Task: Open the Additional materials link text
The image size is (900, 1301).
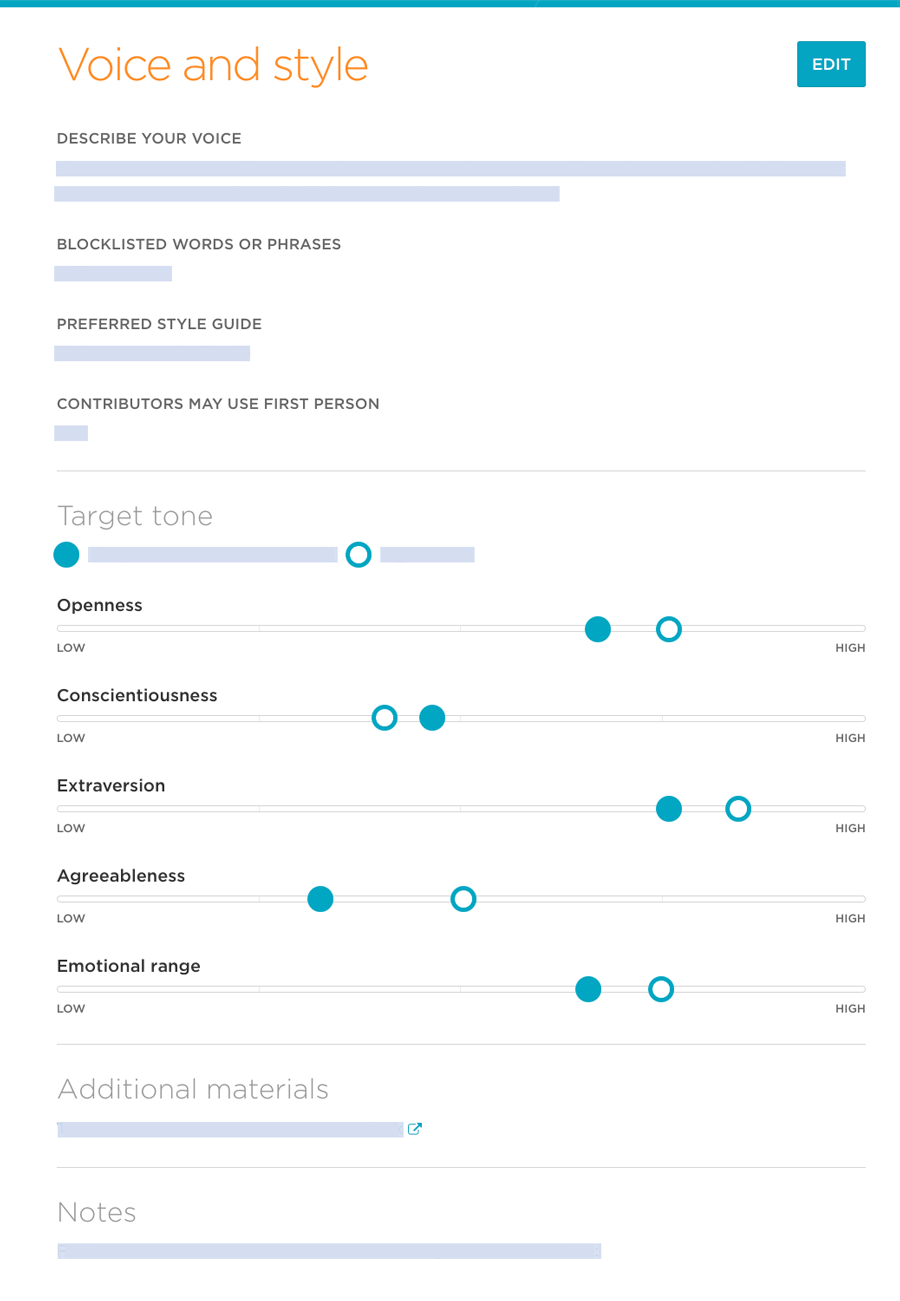Action: pos(230,1130)
